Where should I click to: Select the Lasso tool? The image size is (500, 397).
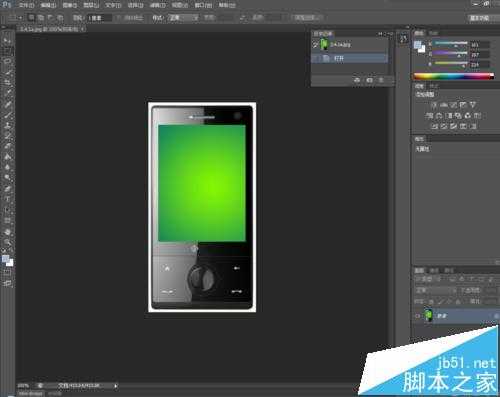coord(7,62)
